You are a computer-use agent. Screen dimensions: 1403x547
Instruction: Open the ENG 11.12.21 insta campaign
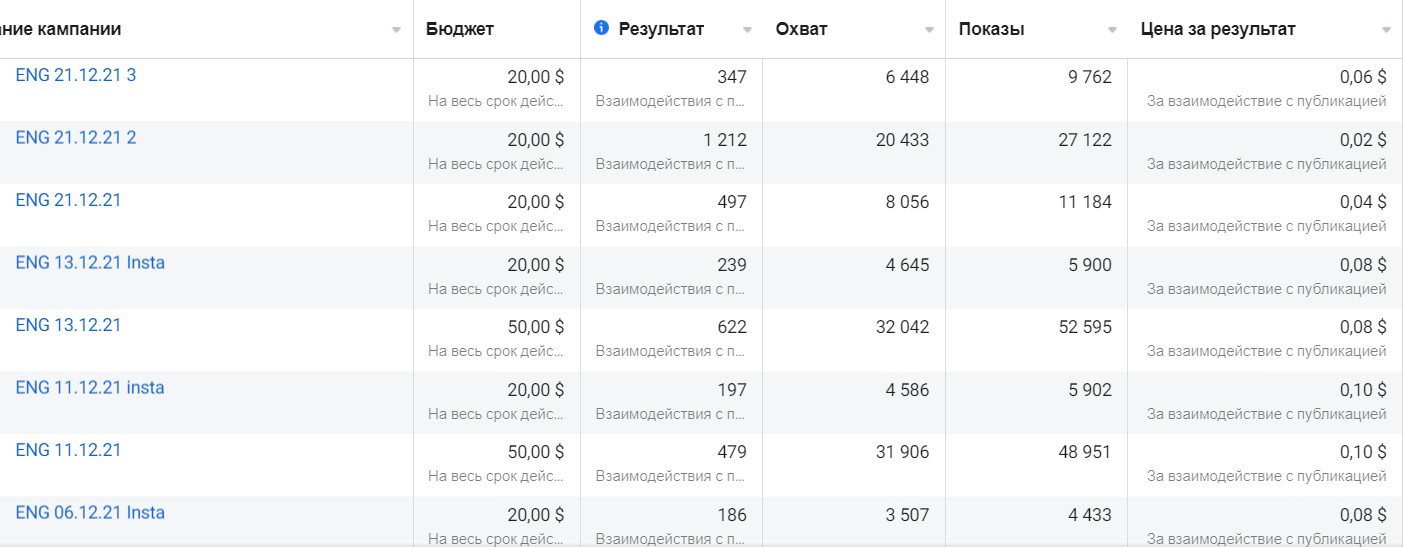(x=90, y=388)
